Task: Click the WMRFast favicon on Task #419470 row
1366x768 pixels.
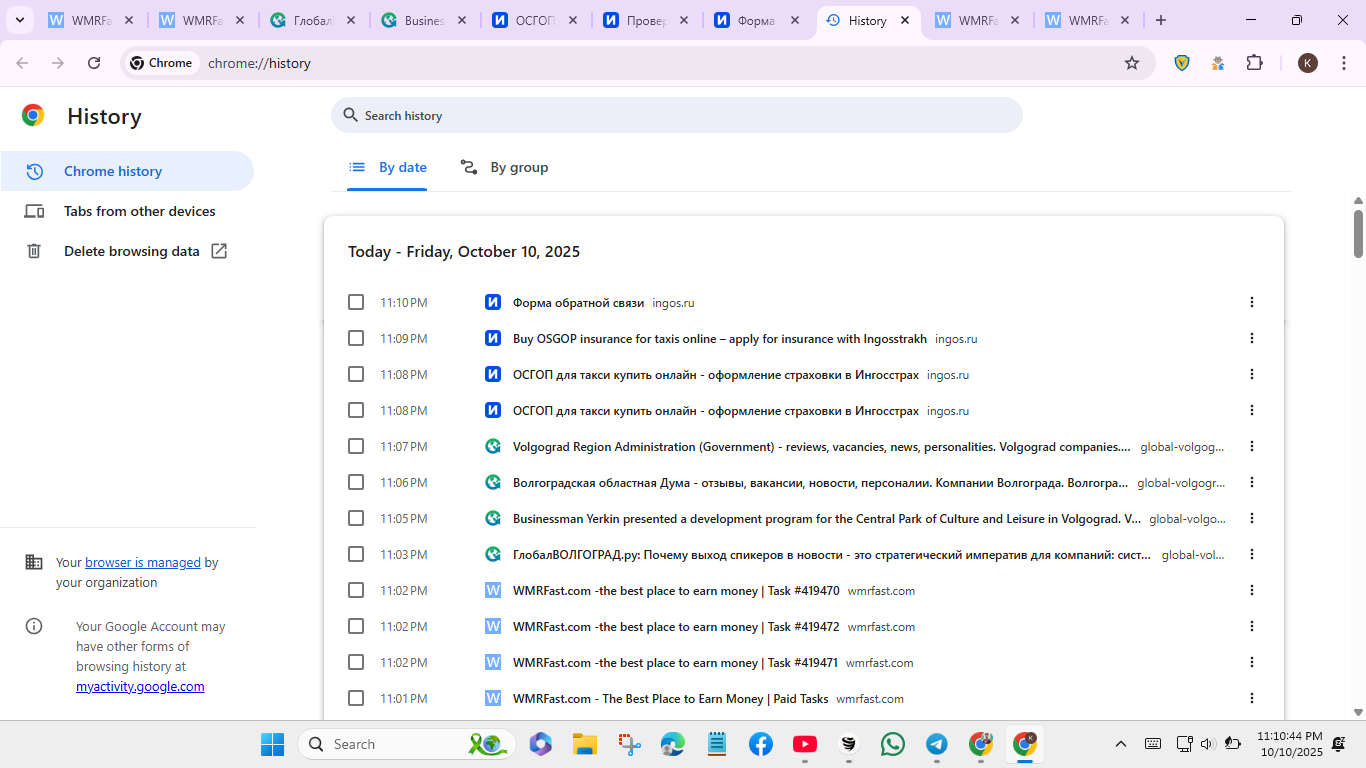Action: 492,590
